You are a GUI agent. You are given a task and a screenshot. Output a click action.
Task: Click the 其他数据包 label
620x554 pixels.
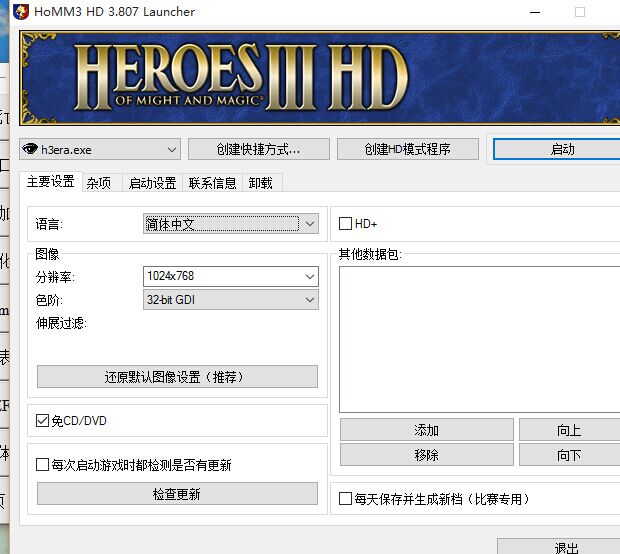370,254
